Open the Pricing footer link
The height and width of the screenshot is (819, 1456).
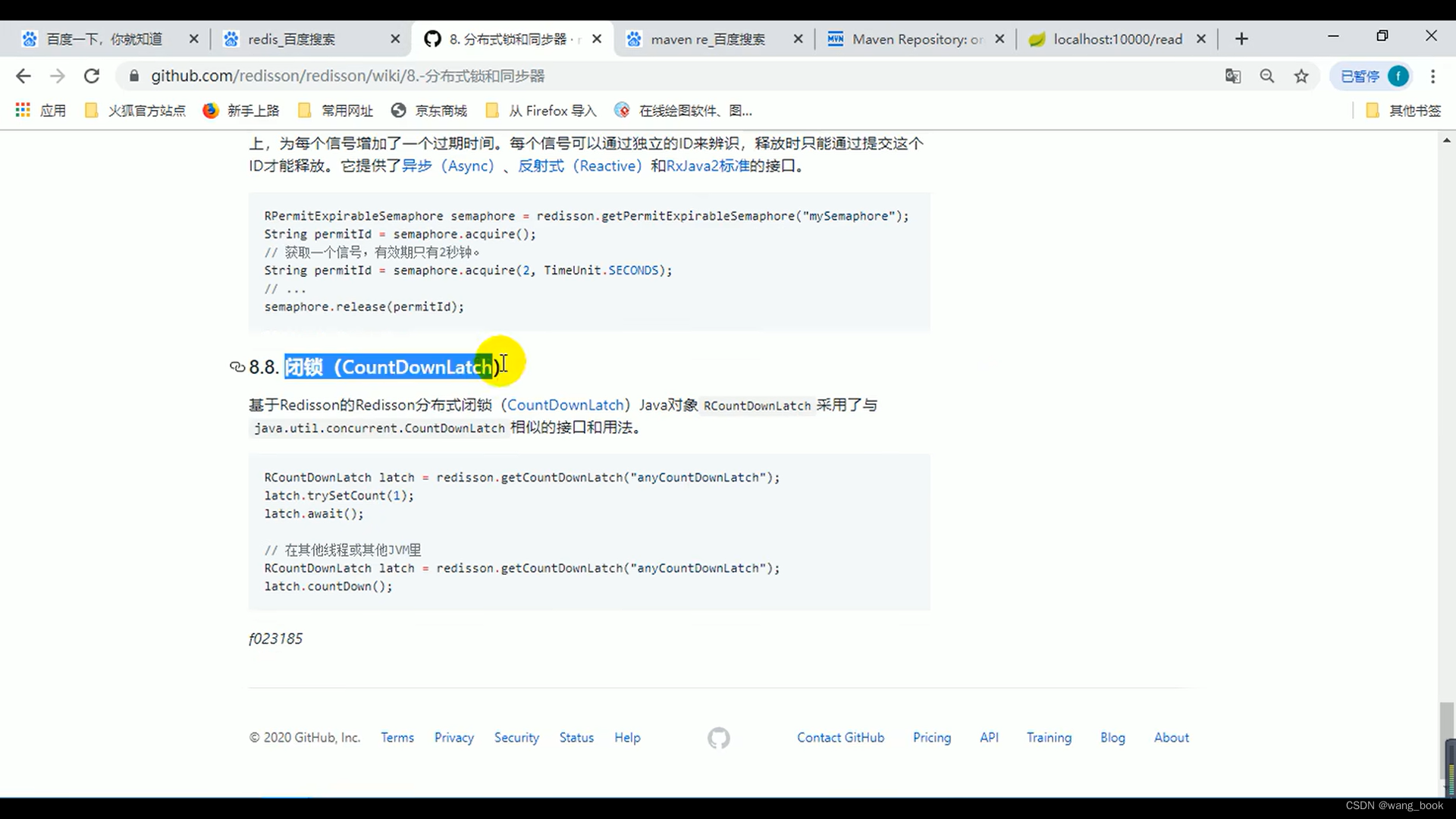tap(932, 737)
